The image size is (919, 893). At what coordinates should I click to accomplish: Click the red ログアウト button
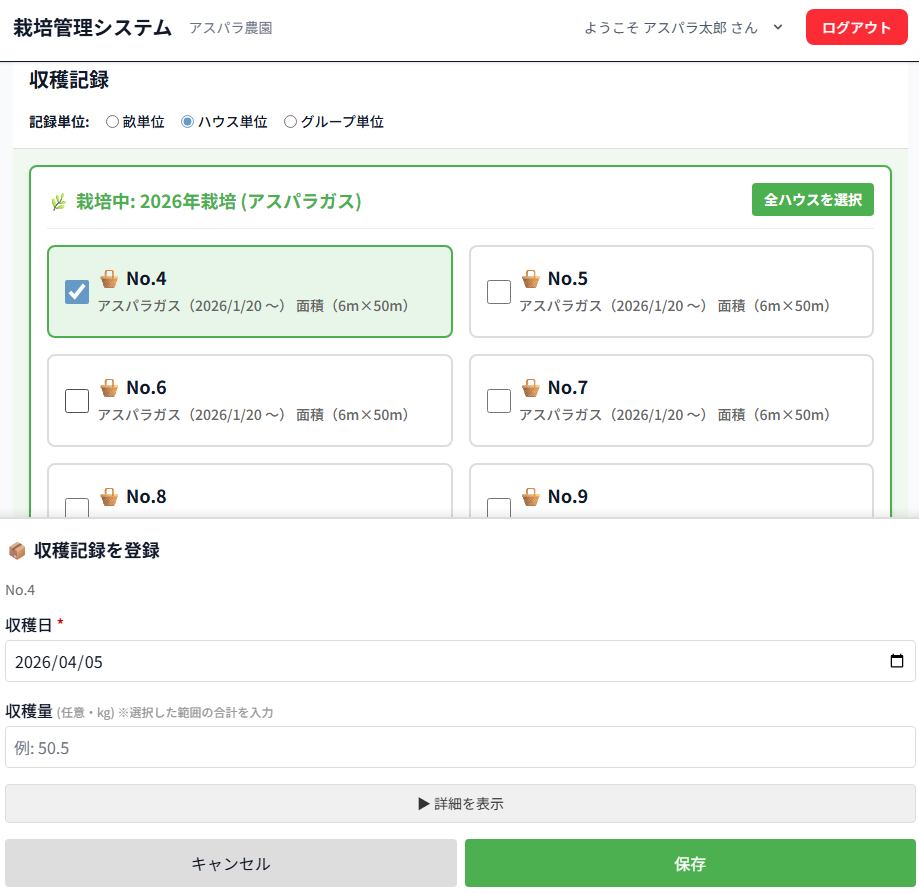coord(856,28)
